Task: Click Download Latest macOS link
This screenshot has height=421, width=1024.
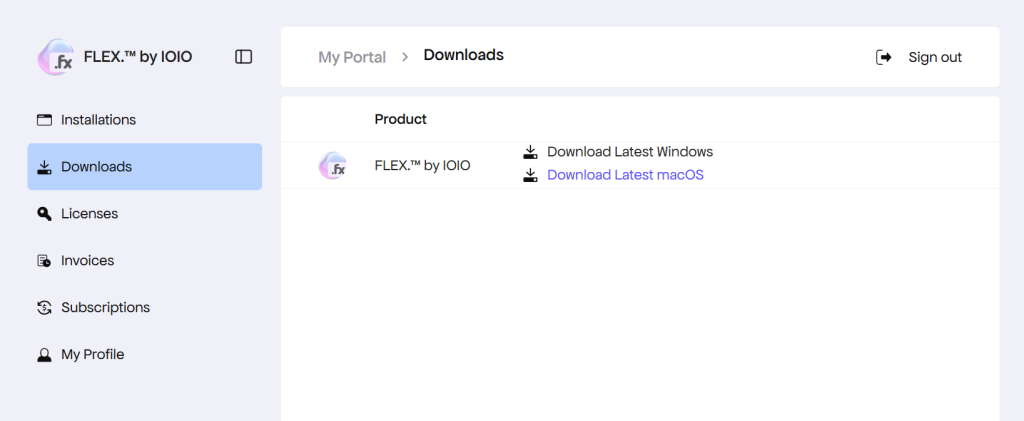Action: [x=625, y=175]
